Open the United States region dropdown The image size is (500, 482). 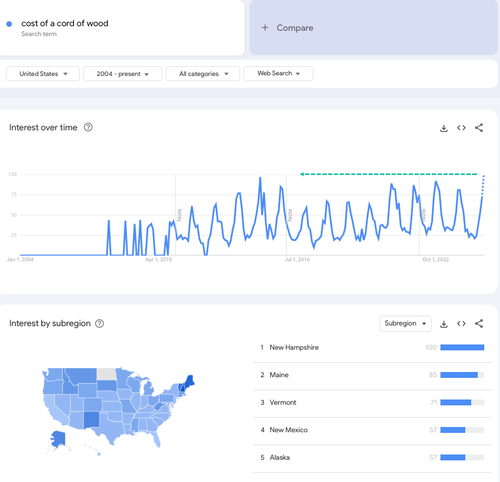43,74
